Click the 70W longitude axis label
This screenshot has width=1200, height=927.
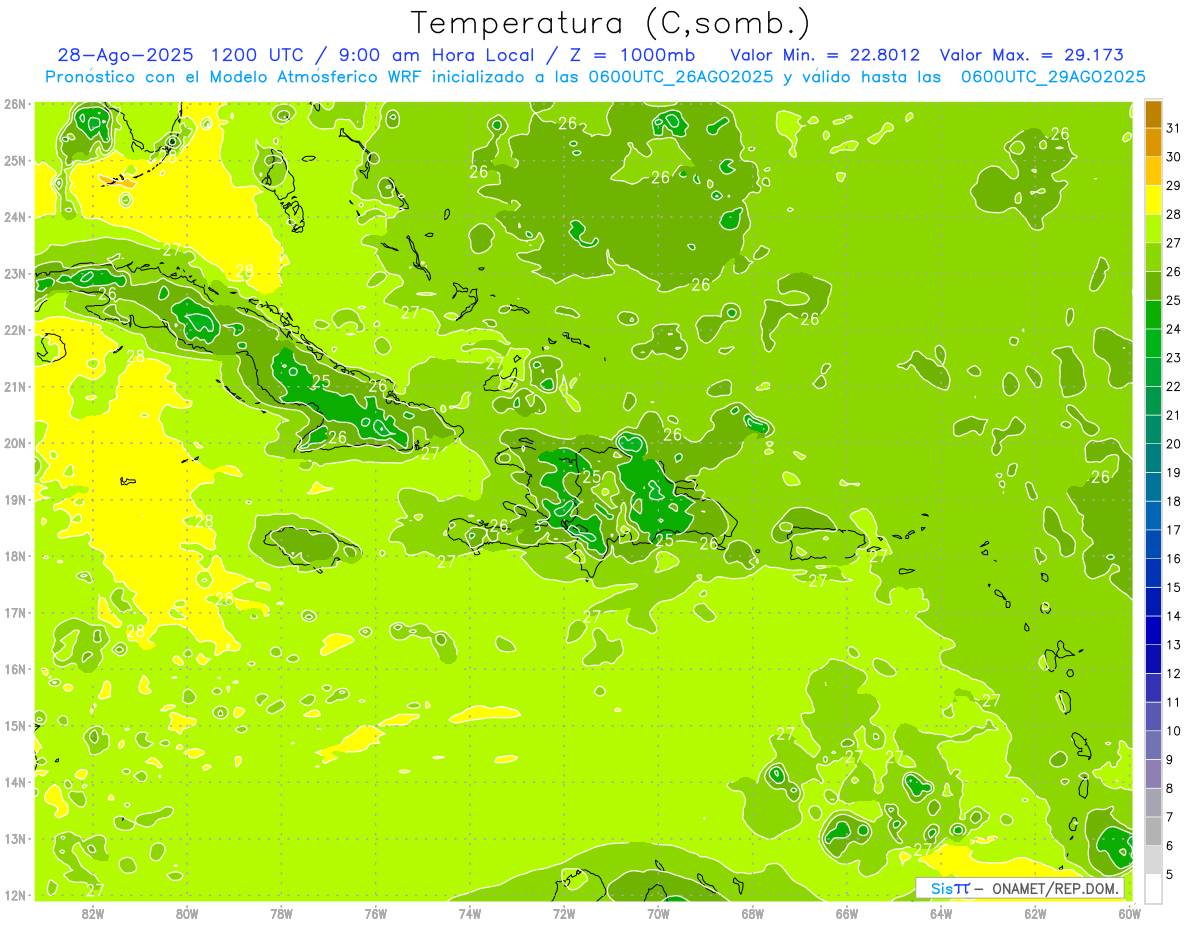pyautogui.click(x=658, y=912)
